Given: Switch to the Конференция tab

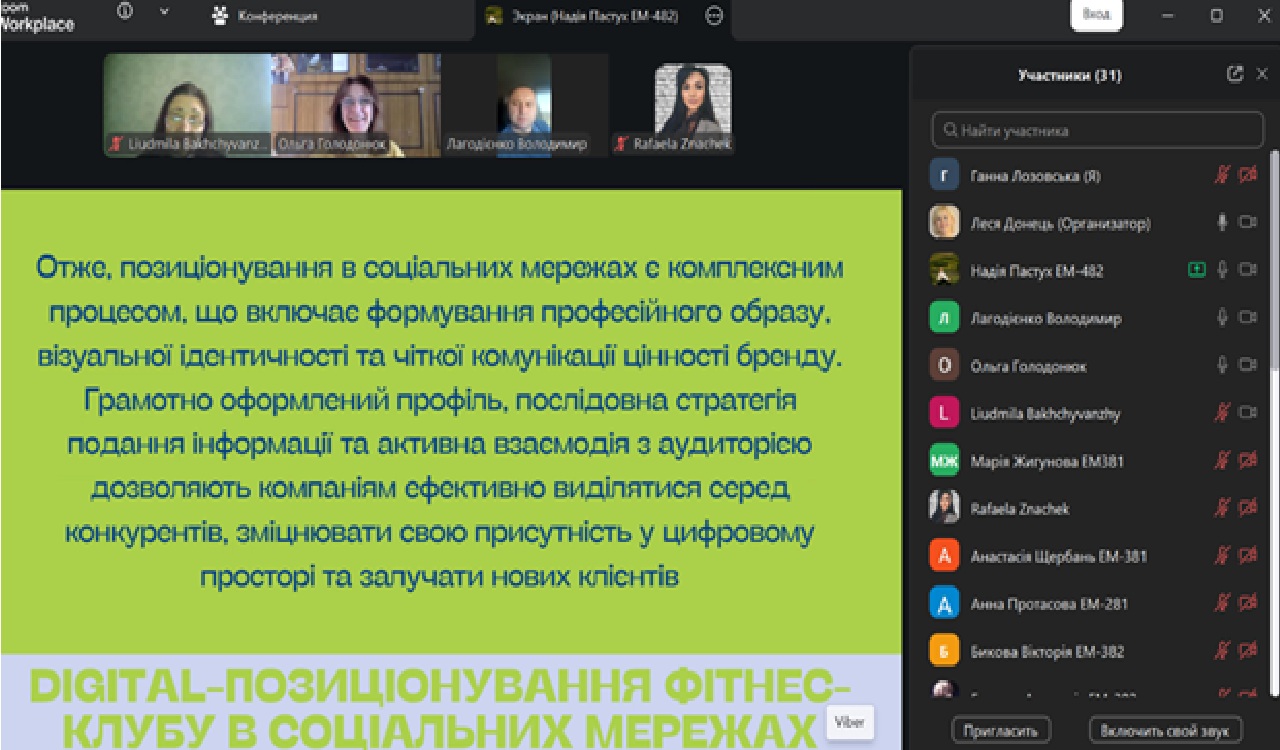Looking at the screenshot, I should (265, 16).
